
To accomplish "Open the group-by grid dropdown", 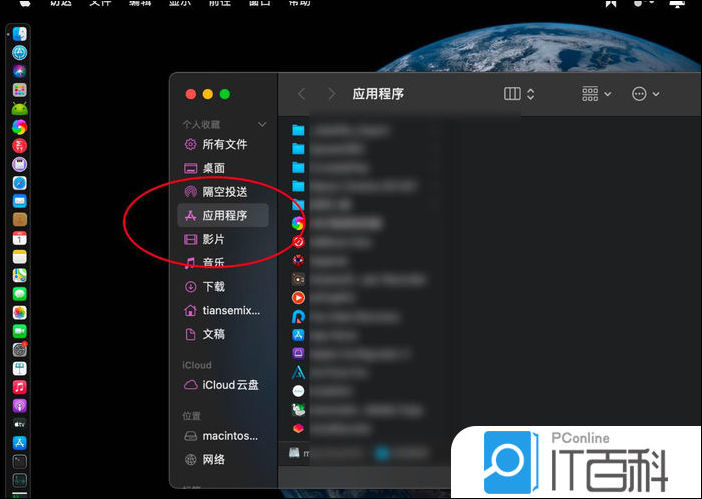I will pyautogui.click(x=596, y=94).
